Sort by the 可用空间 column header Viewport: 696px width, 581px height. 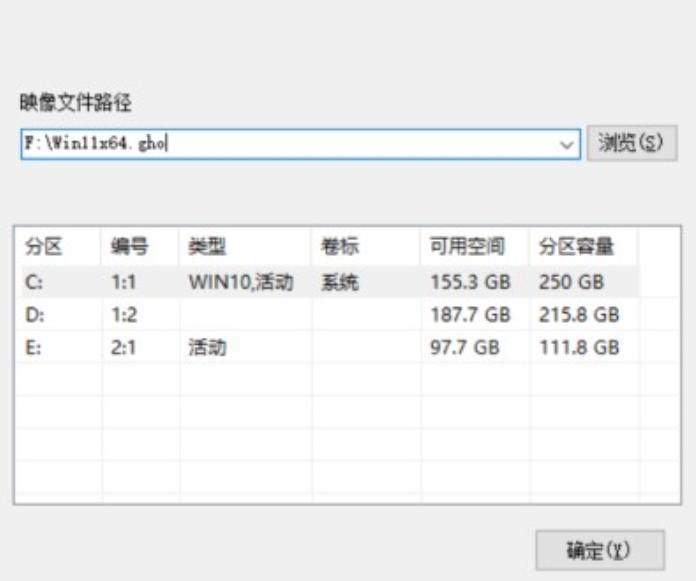467,247
